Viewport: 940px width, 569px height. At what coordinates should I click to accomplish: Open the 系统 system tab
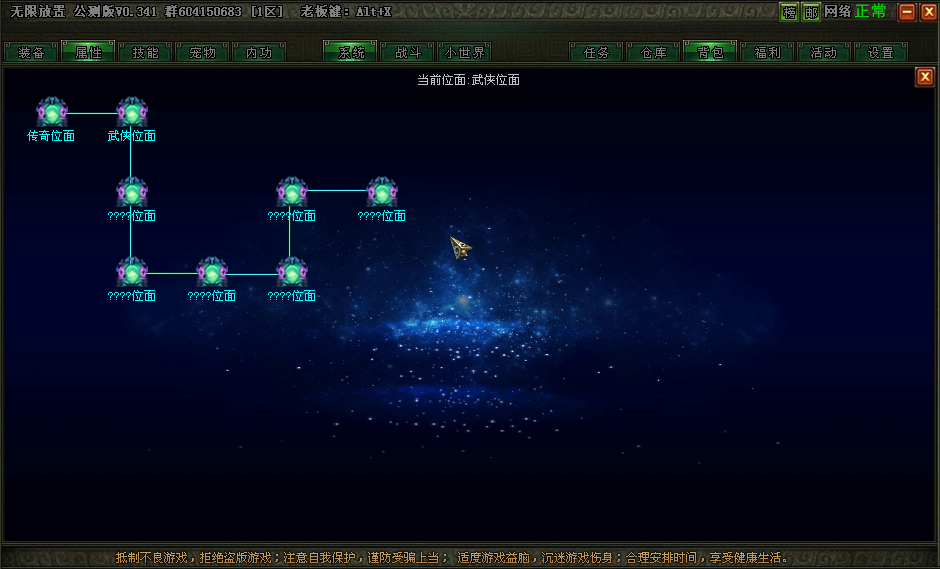point(351,52)
